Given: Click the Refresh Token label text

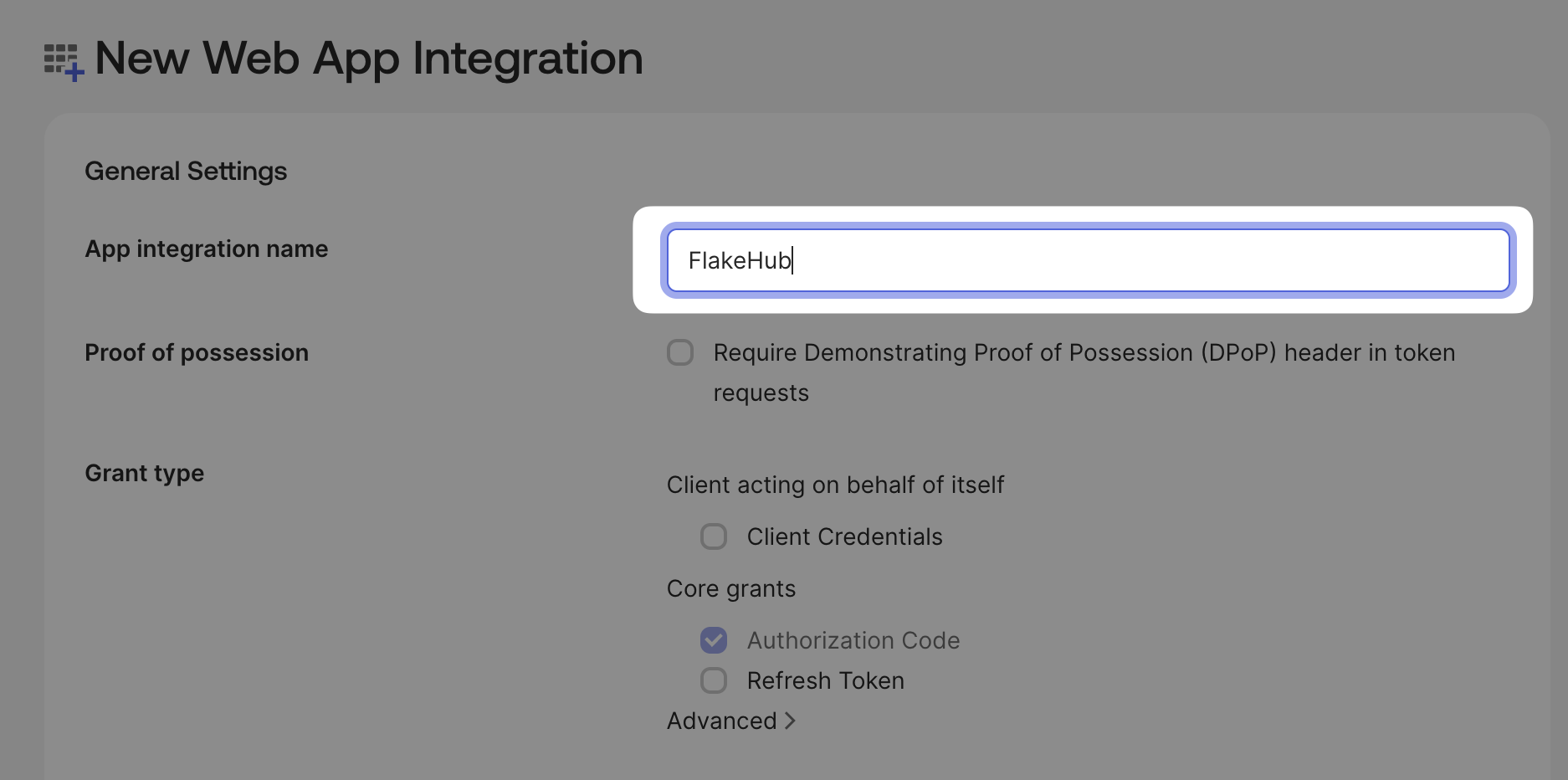Looking at the screenshot, I should pos(825,680).
